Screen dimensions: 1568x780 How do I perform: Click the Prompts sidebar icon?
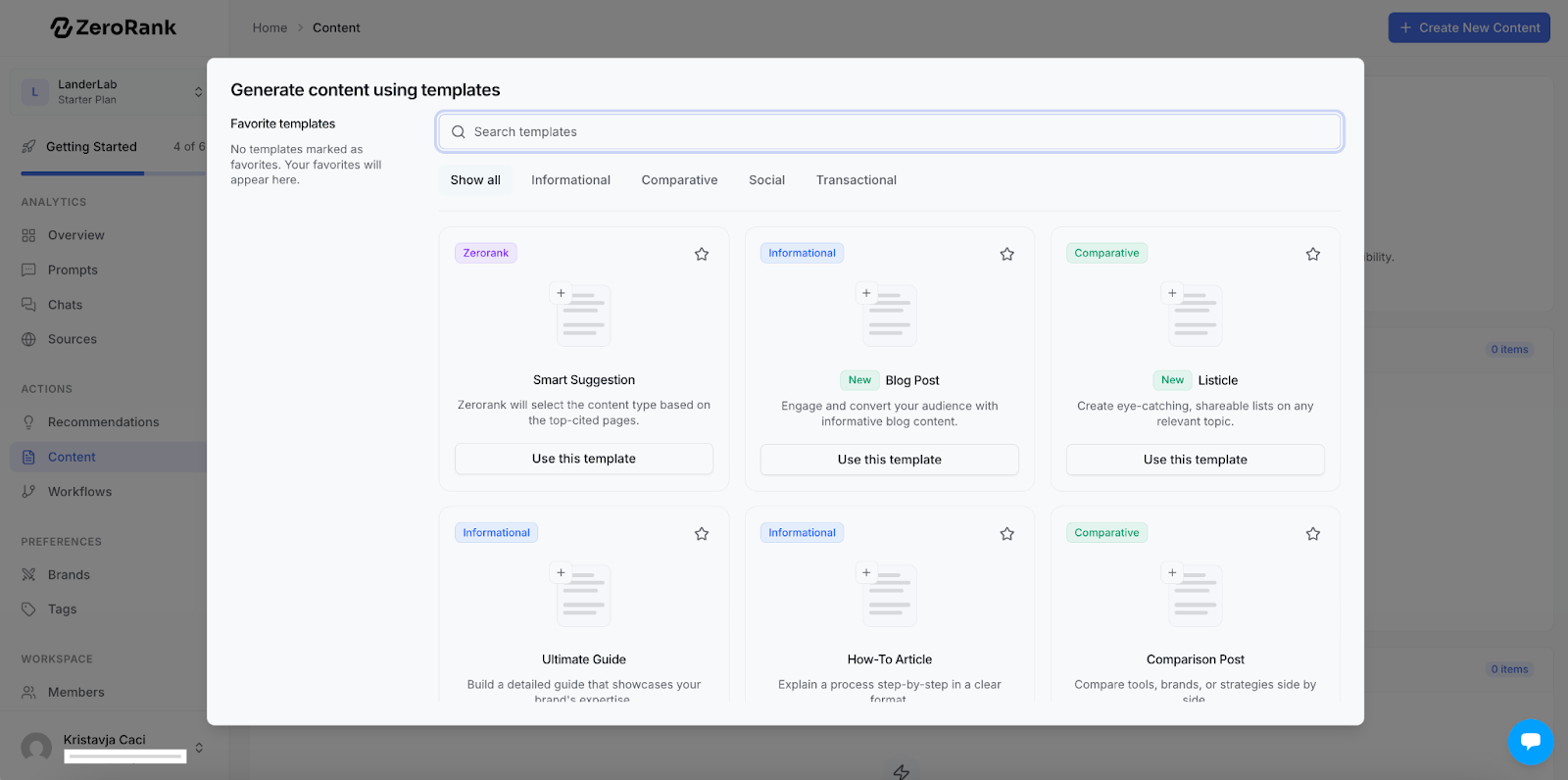tap(28, 269)
